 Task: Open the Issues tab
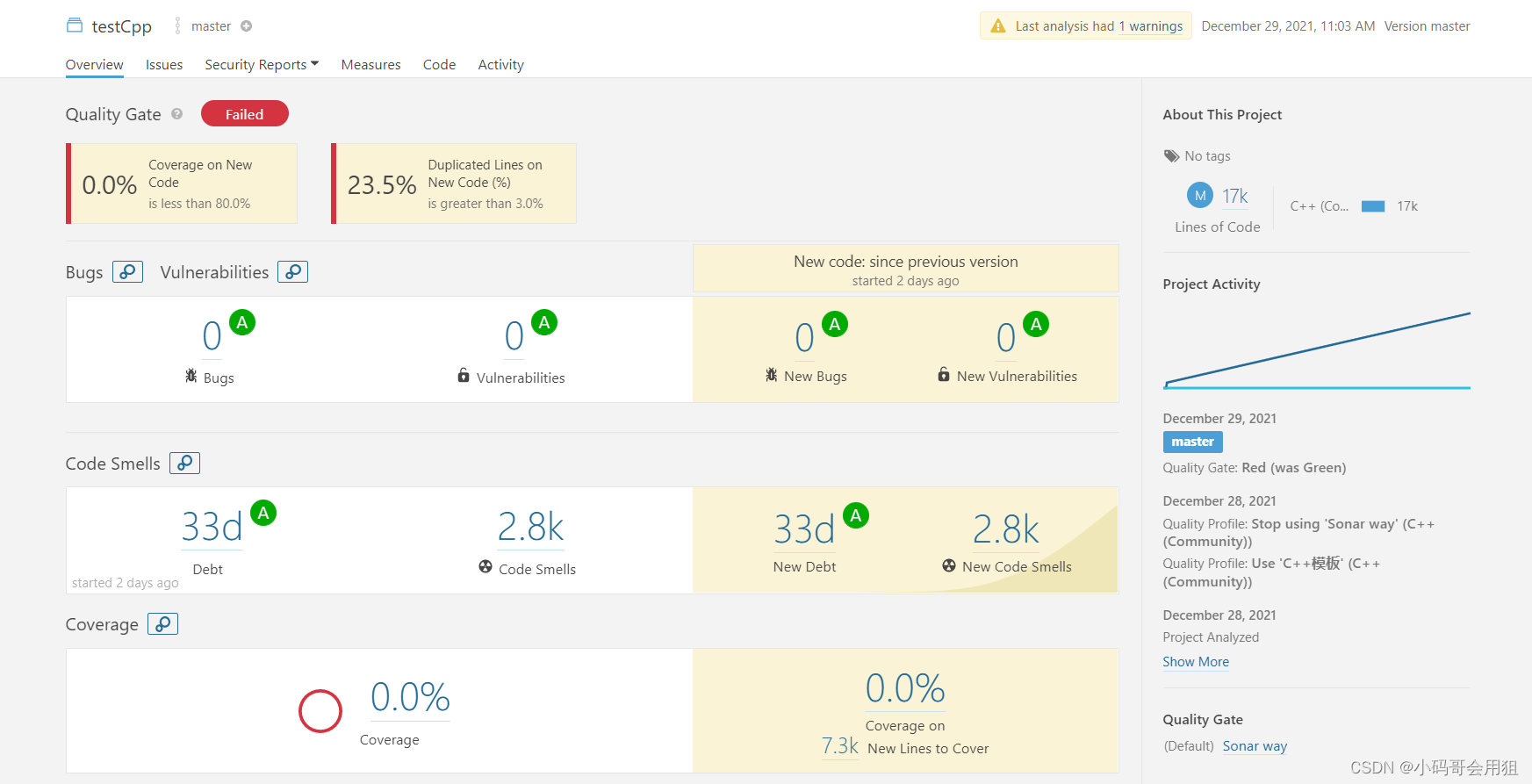pos(164,65)
